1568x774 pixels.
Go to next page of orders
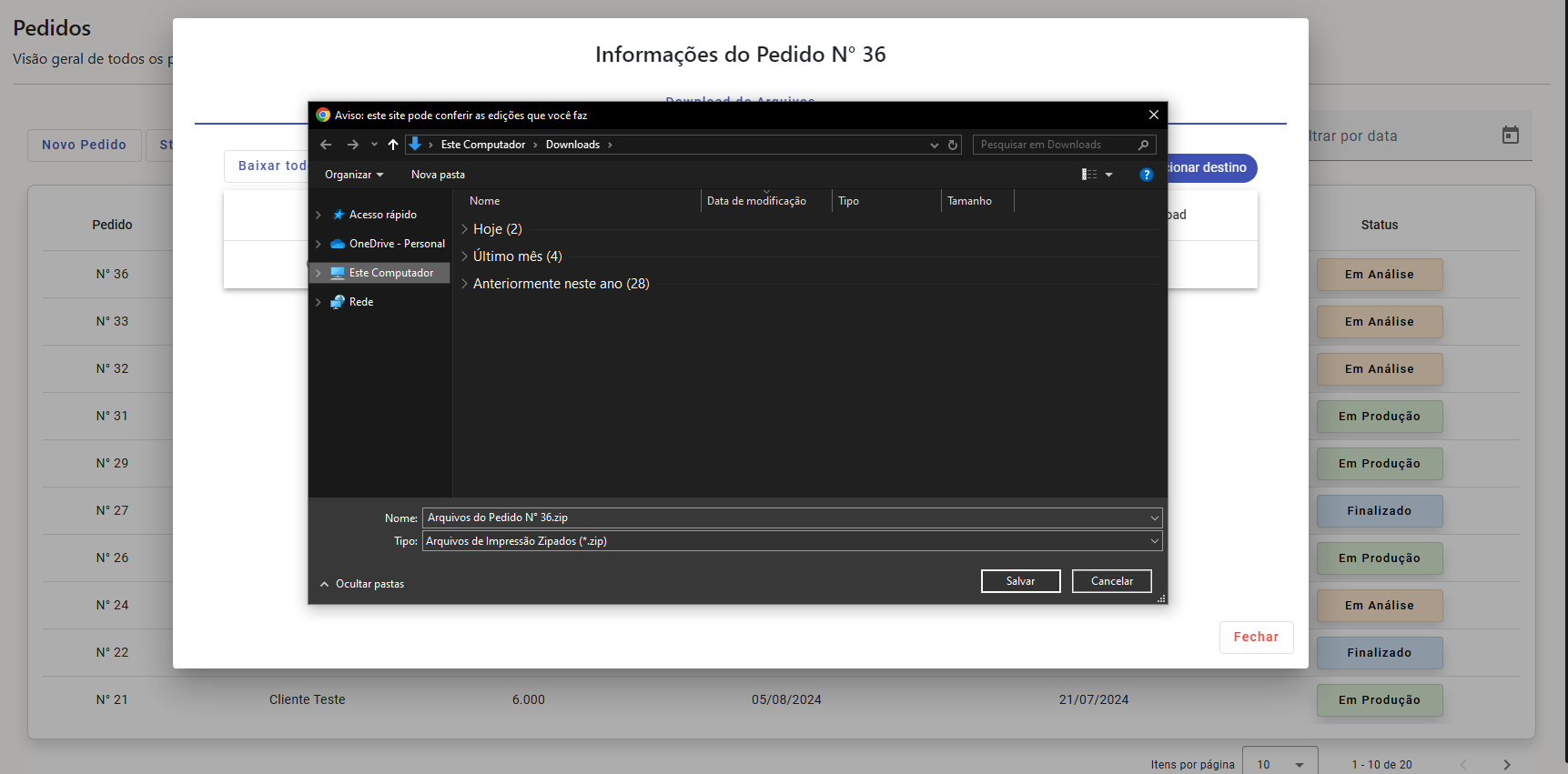[1506, 765]
